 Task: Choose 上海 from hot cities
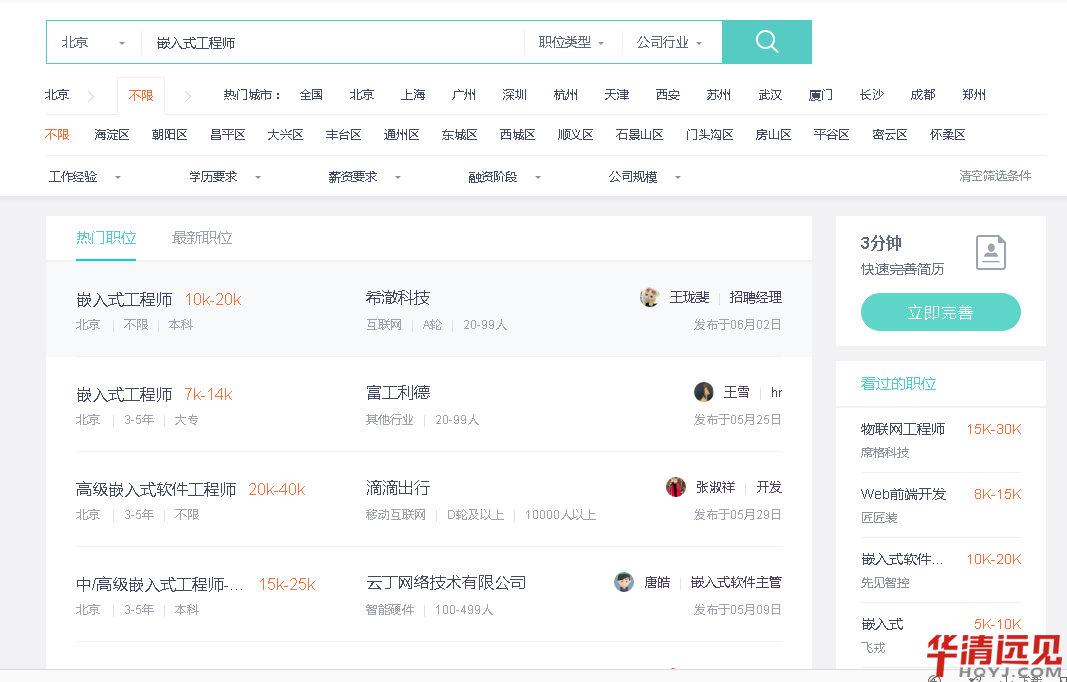[413, 95]
